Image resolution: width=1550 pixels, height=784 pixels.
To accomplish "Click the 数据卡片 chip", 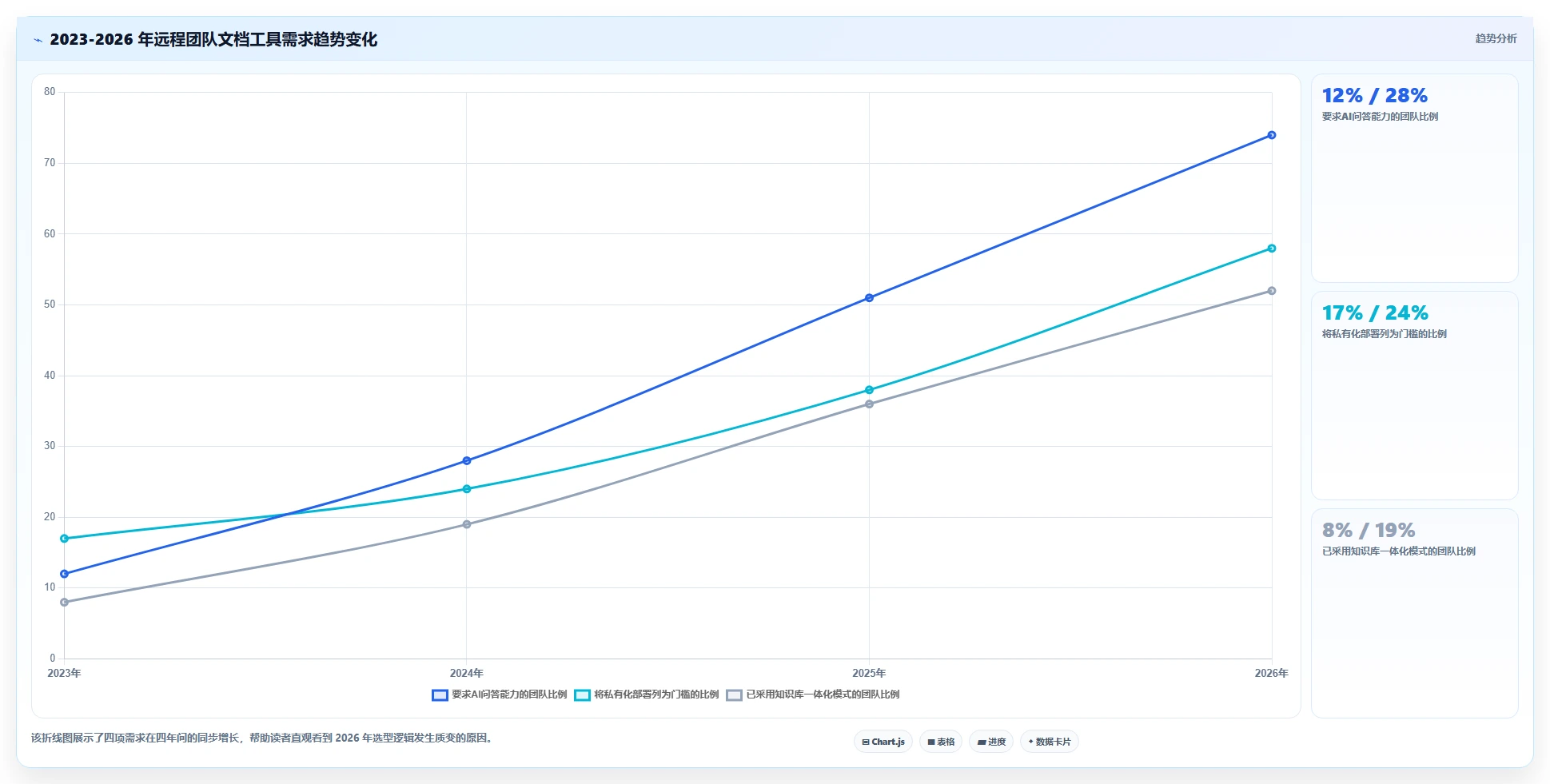I will coord(1050,742).
